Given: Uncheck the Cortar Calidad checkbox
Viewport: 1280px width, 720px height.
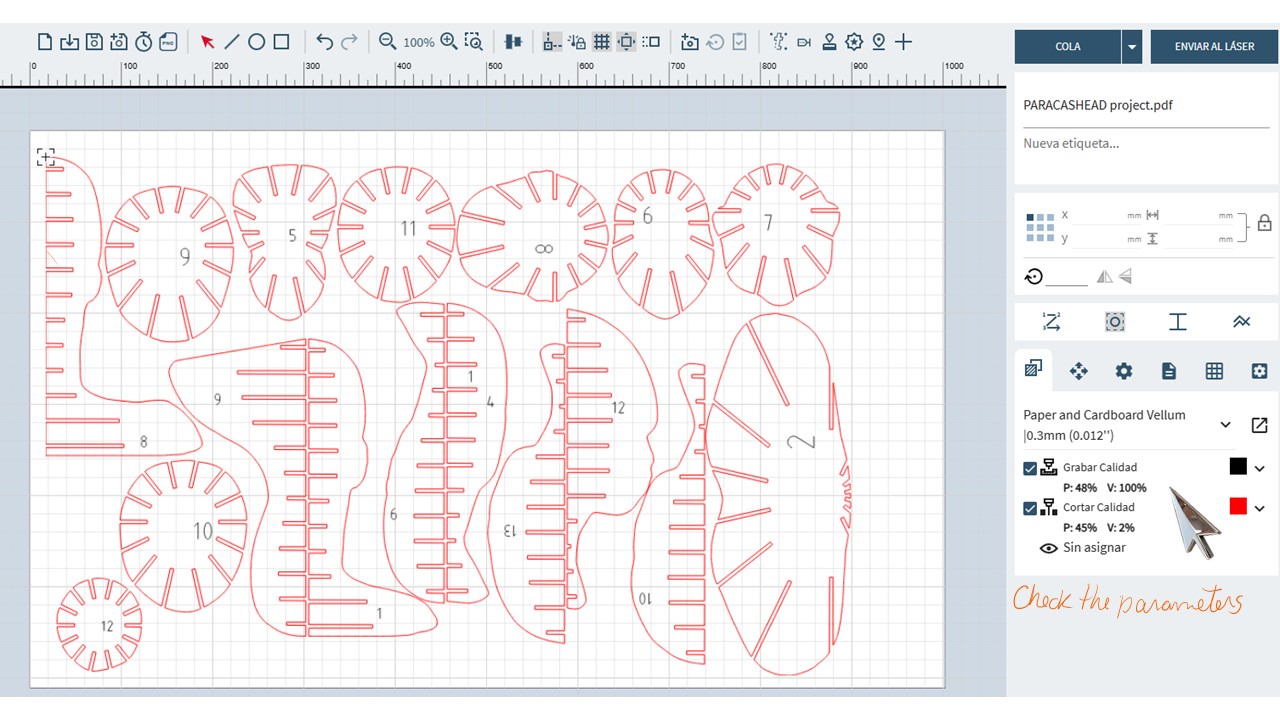Looking at the screenshot, I should click(x=1030, y=508).
